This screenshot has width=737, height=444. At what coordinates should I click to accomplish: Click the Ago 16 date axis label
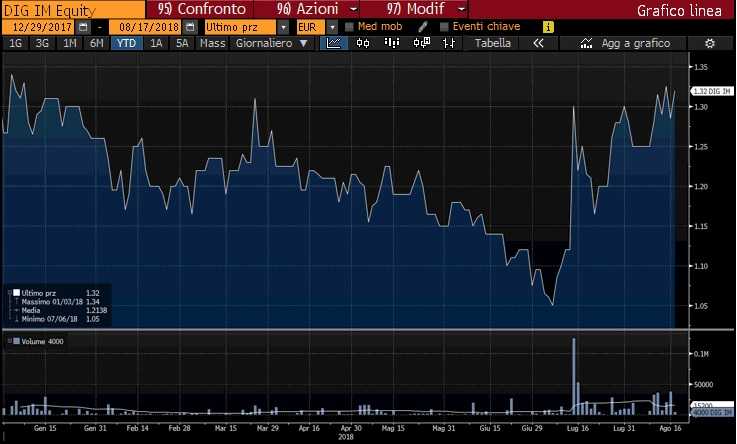point(670,428)
